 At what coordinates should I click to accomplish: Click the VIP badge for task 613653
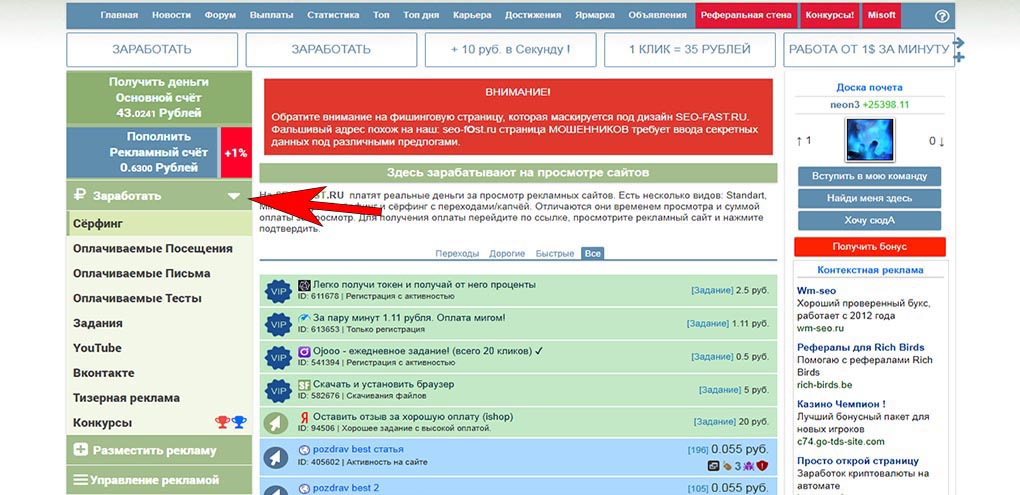pos(278,324)
